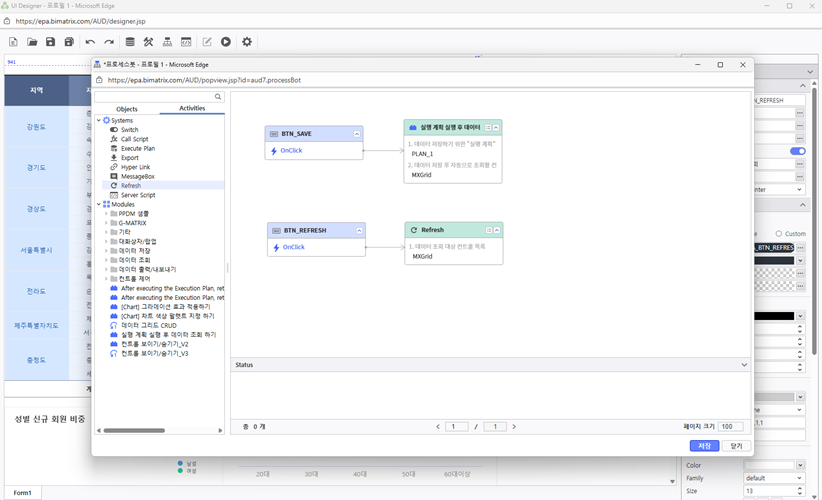Collapse the Status panel chevron
This screenshot has width=822, height=500.
(x=744, y=365)
